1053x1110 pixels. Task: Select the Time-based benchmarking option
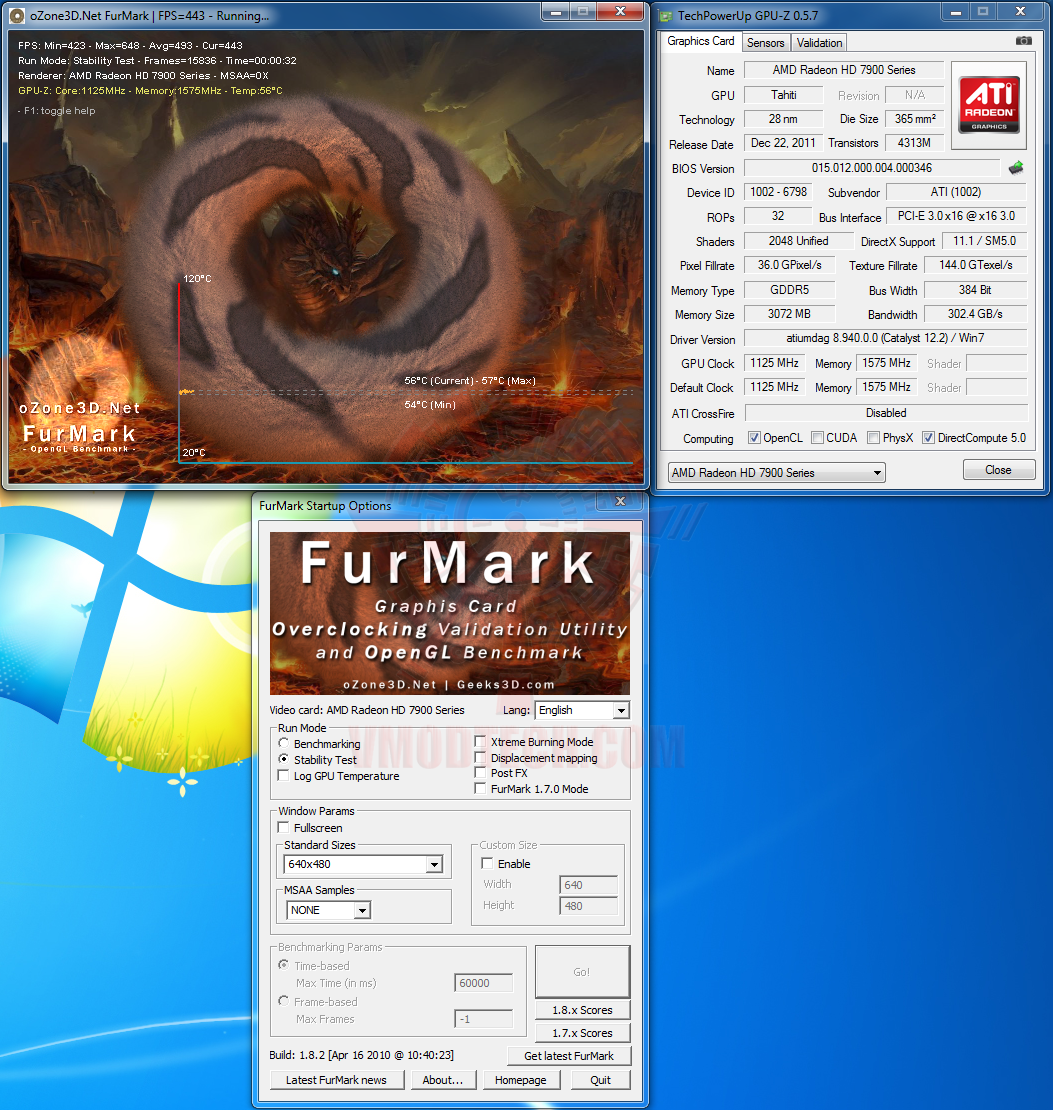point(283,965)
